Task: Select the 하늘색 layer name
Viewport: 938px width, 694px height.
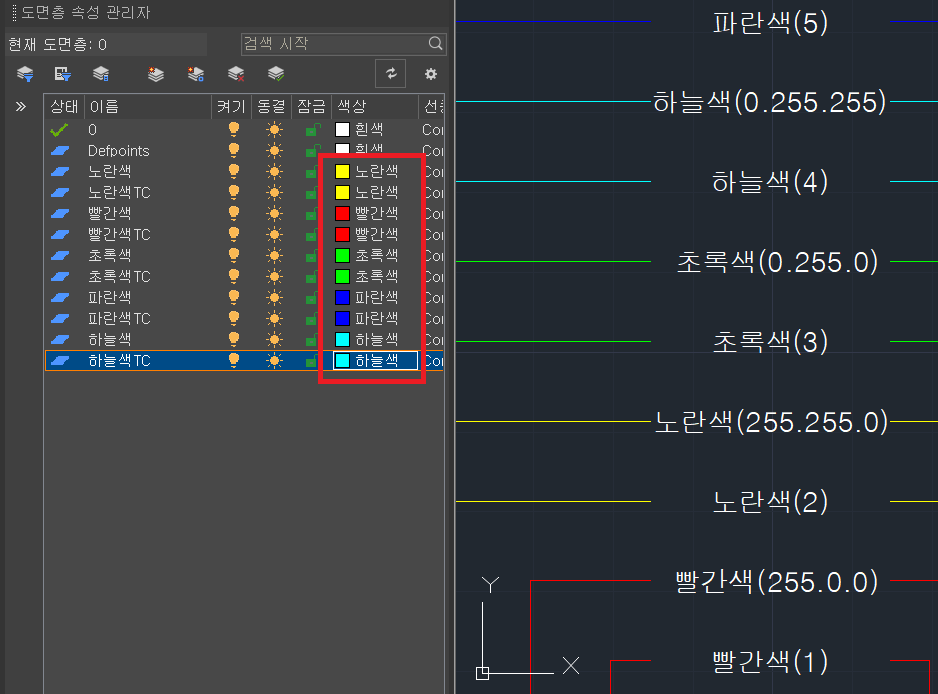Action: tap(109, 339)
